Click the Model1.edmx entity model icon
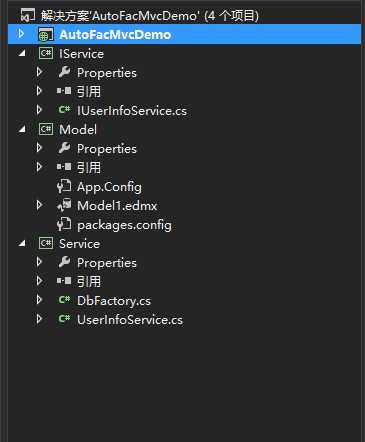This screenshot has width=365, height=442. click(x=64, y=205)
